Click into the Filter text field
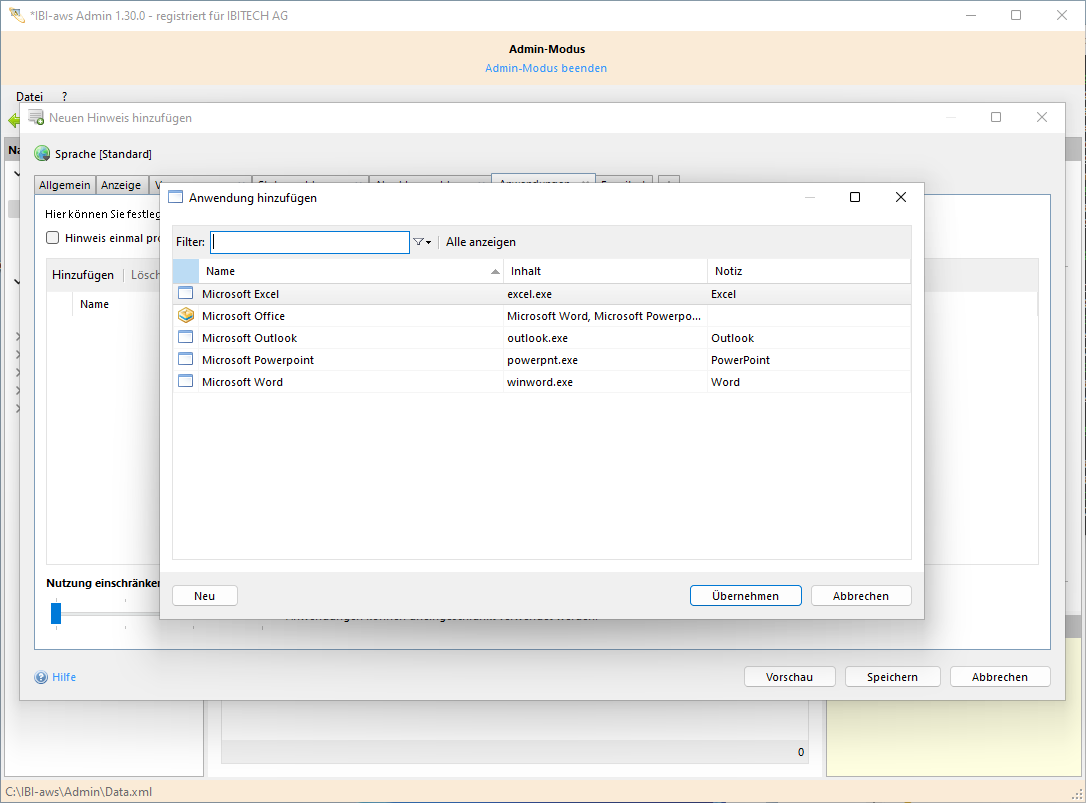This screenshot has width=1086, height=803. (310, 242)
